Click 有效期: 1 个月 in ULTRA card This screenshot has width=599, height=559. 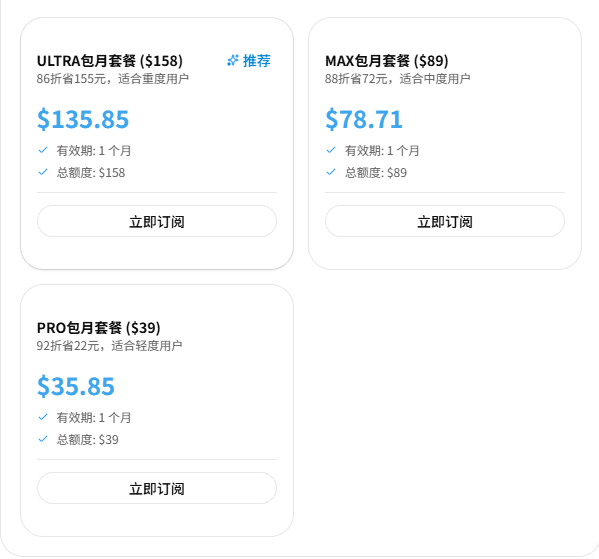coord(94,151)
